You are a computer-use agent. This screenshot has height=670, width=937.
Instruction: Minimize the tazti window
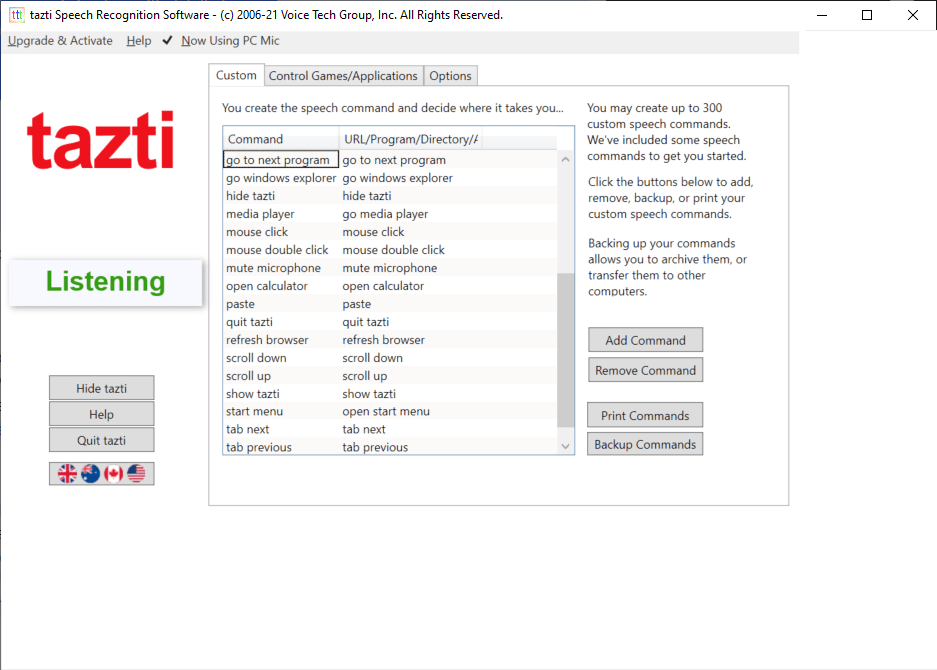[x=822, y=15]
